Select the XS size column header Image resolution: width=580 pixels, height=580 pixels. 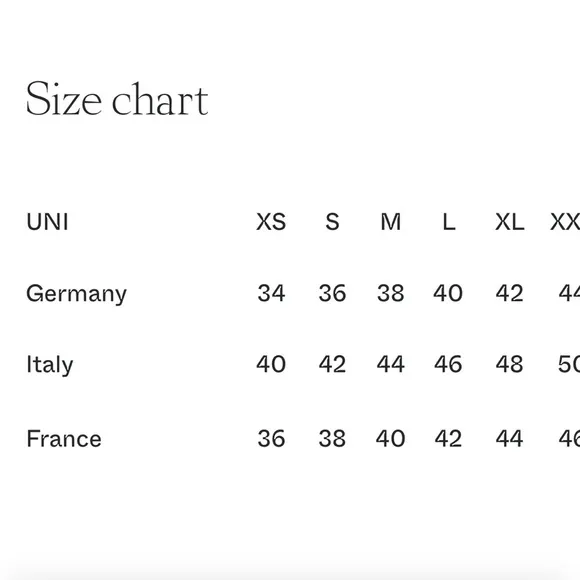point(271,222)
